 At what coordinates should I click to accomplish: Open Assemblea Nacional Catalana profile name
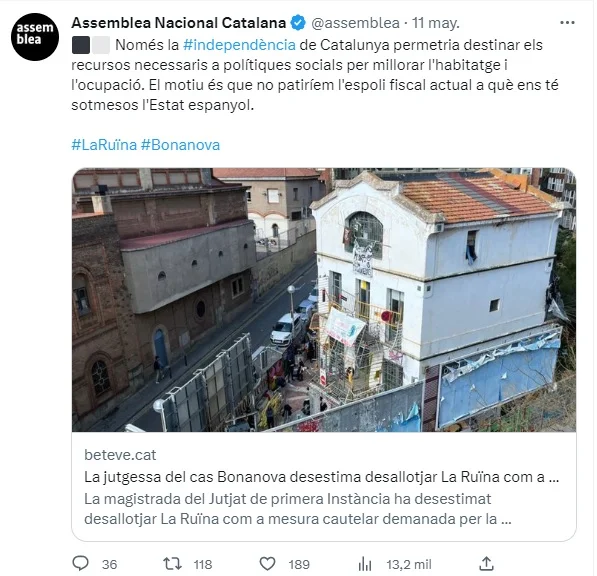coord(179,23)
